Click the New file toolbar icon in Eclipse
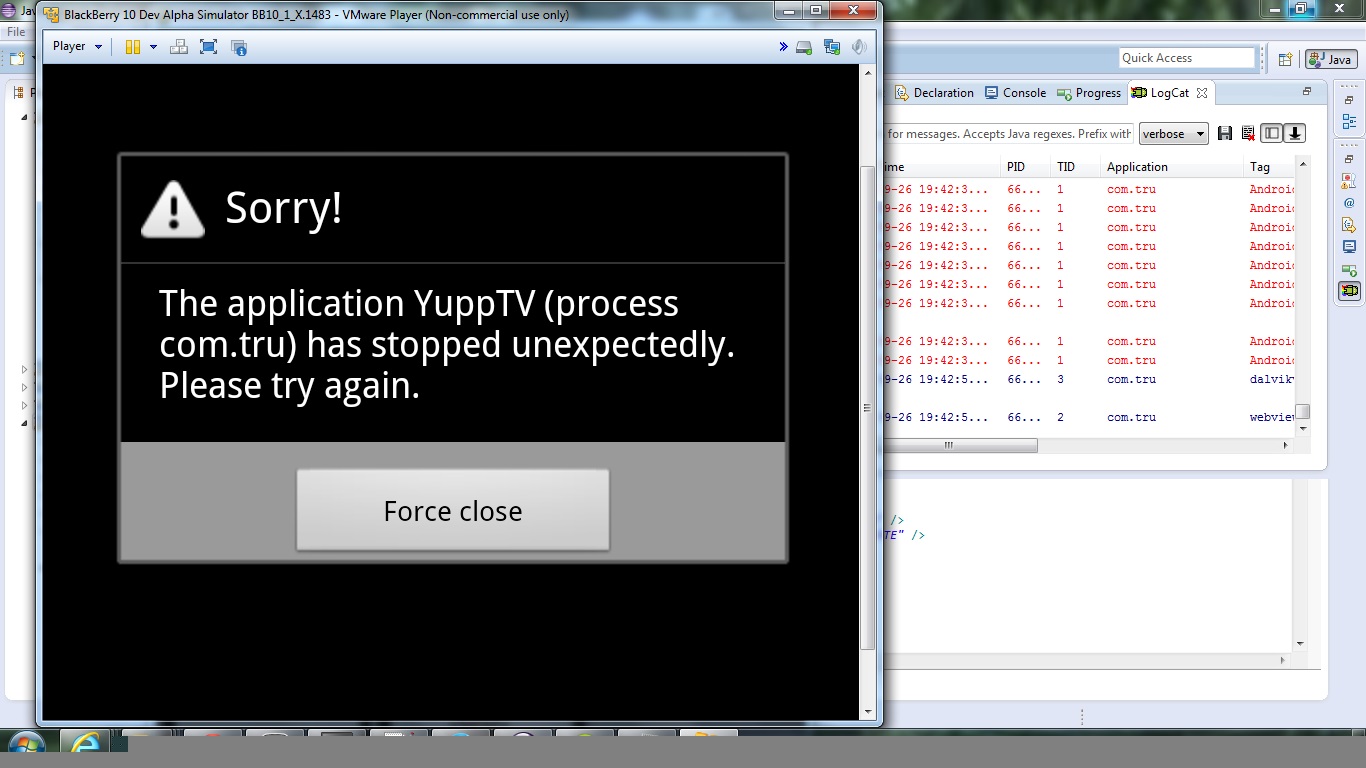This screenshot has height=768, width=1366. pos(16,59)
